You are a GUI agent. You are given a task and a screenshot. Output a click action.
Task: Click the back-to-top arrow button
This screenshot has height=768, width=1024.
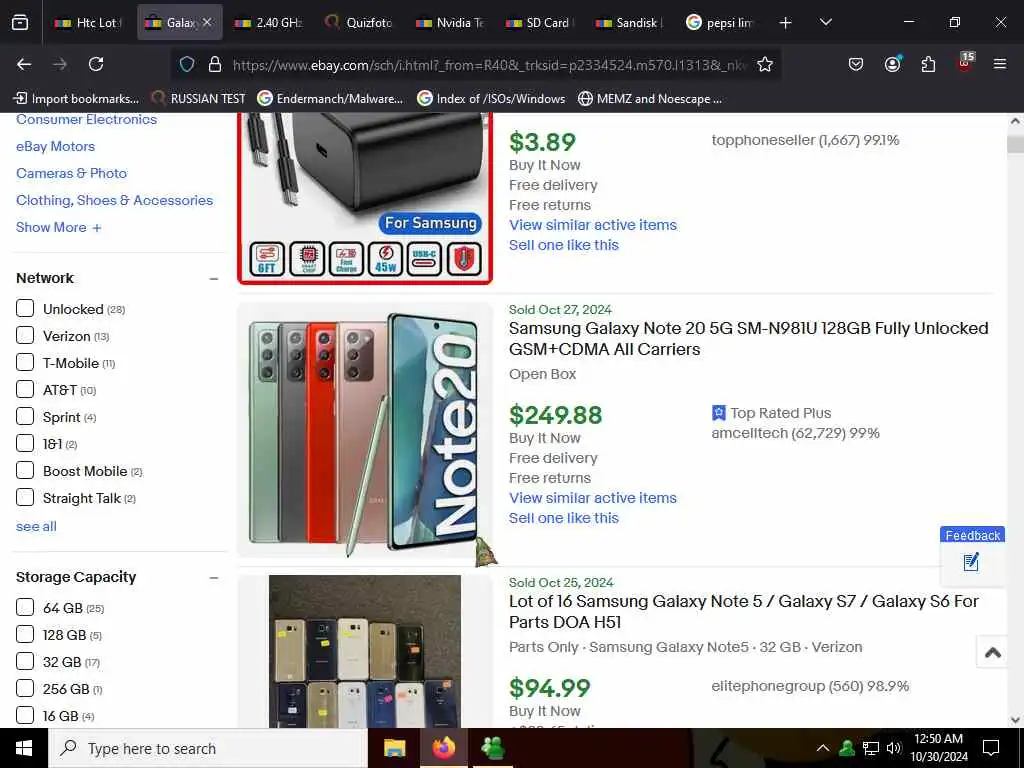click(993, 652)
